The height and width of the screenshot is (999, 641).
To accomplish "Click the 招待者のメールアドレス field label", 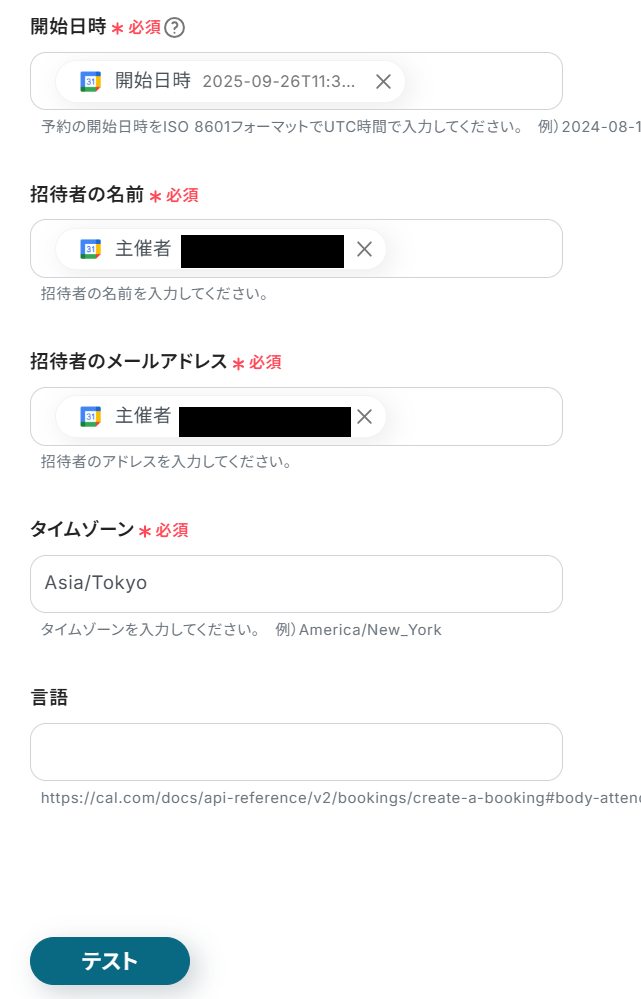I will click(129, 362).
